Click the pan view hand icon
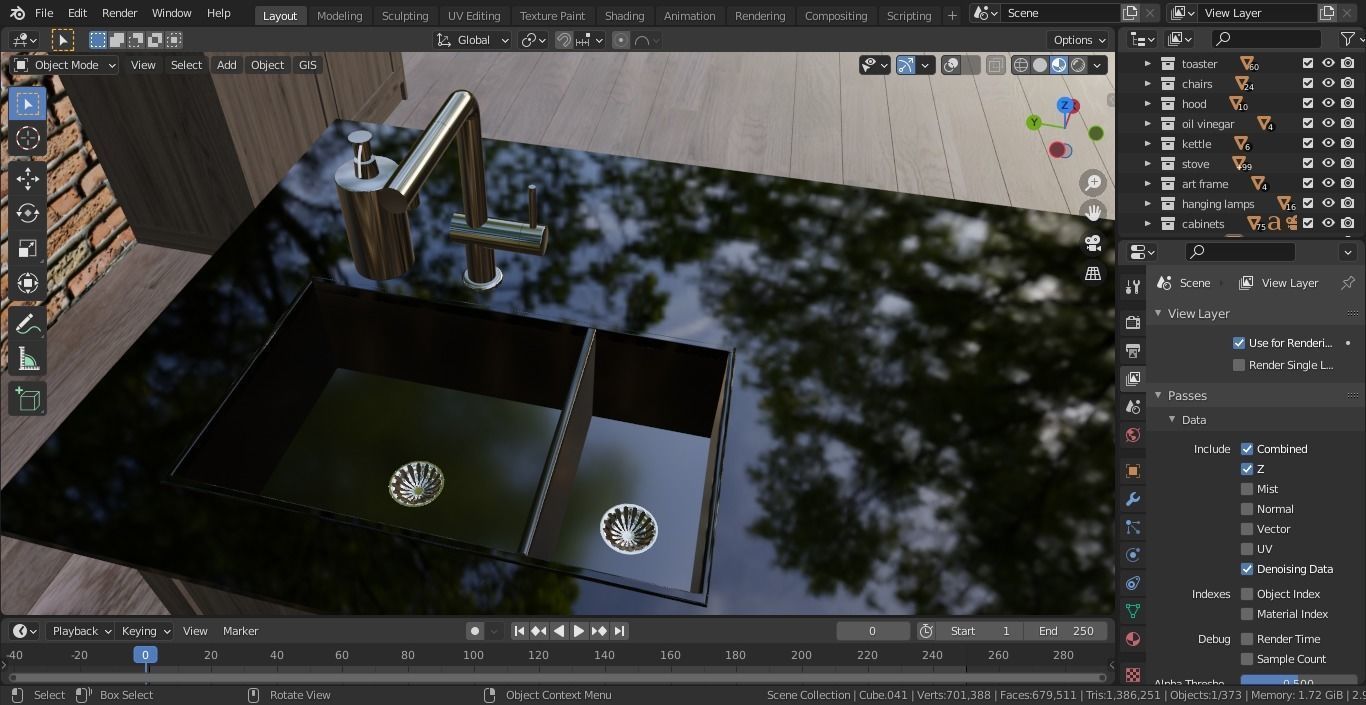This screenshot has width=1366, height=705. coord(1093,212)
